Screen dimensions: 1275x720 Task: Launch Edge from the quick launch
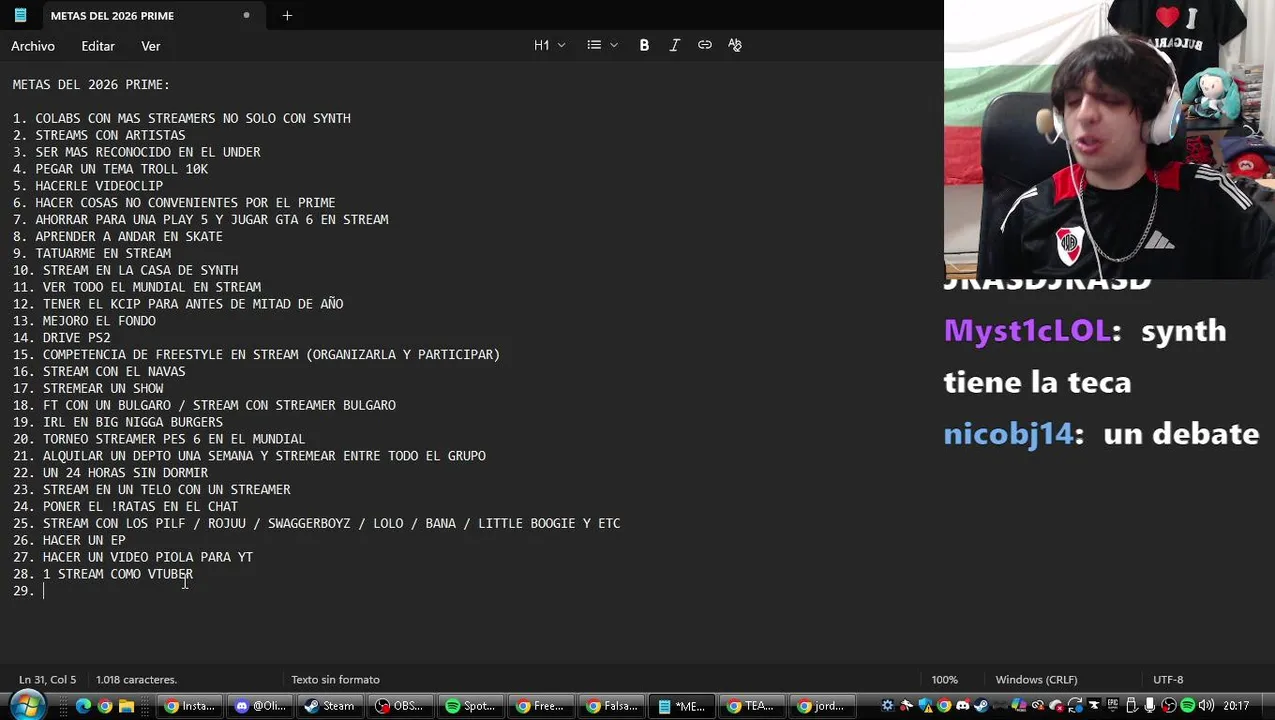pos(84,706)
